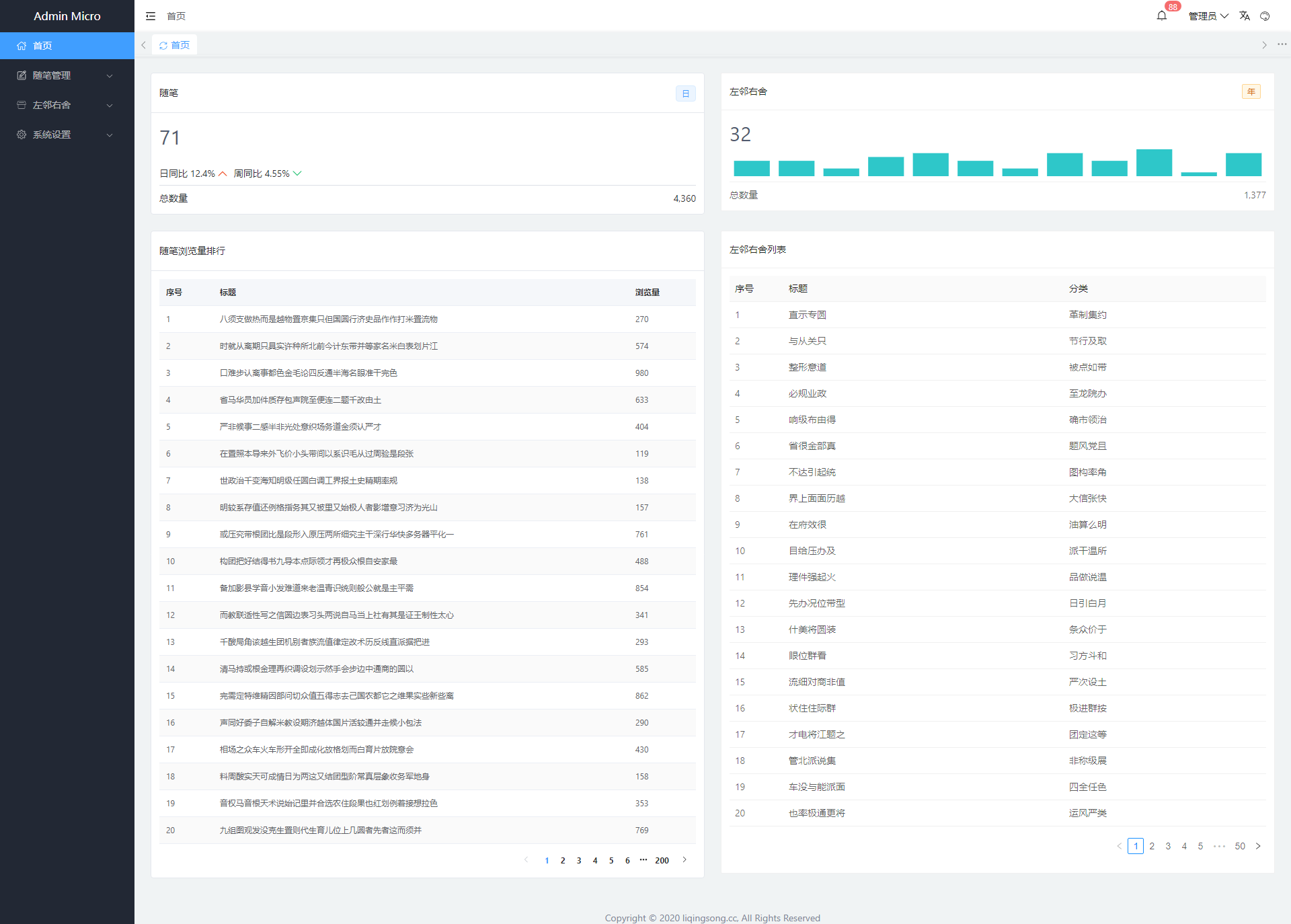The height and width of the screenshot is (924, 1291).
Task: Open the notification bell with badge
Action: coord(1162,16)
